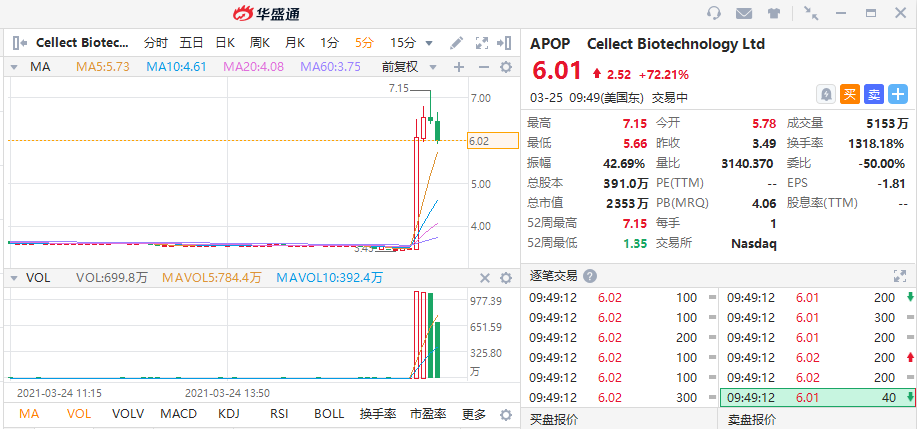Viewport: 917px width, 429px height.
Task: Zoom out chart with minus icon
Action: 484,67
